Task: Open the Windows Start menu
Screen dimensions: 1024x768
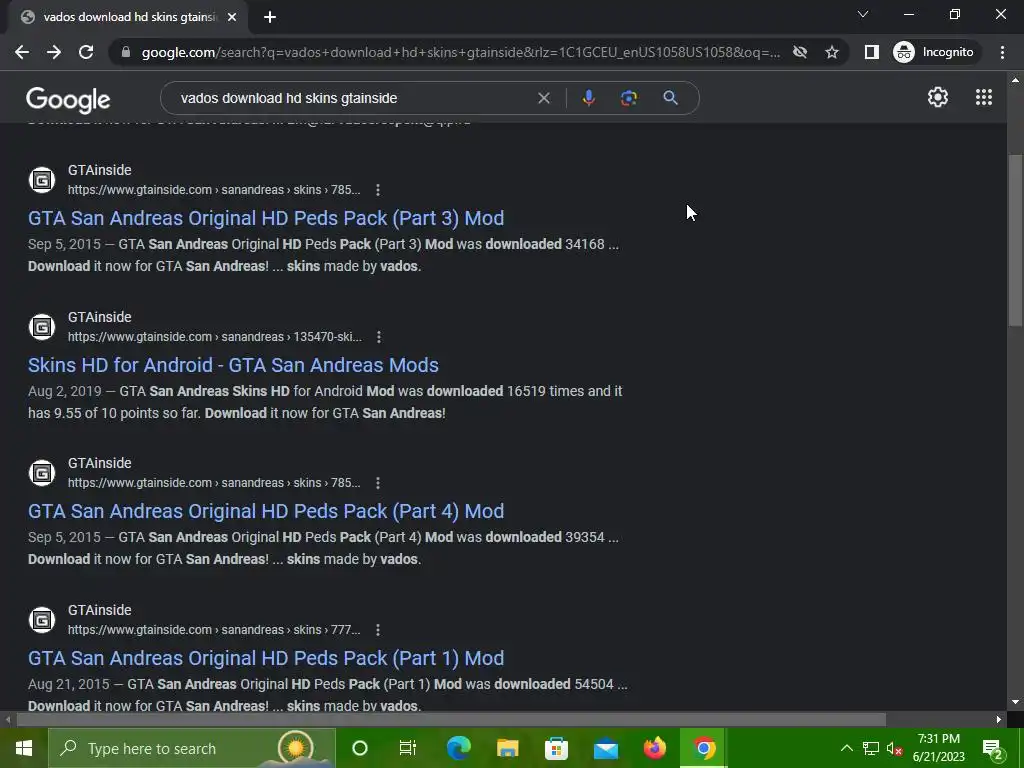Action: 24,748
